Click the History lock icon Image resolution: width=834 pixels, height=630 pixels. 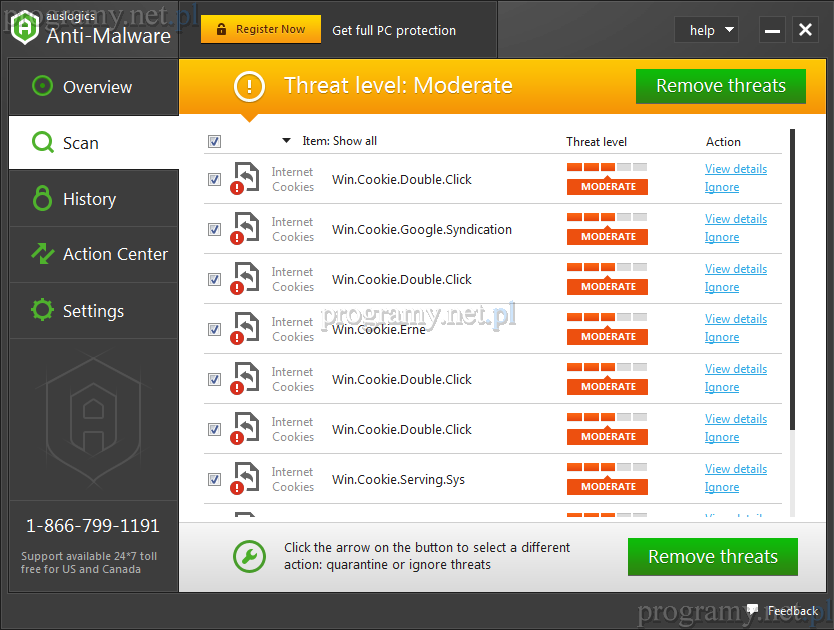[x=42, y=199]
